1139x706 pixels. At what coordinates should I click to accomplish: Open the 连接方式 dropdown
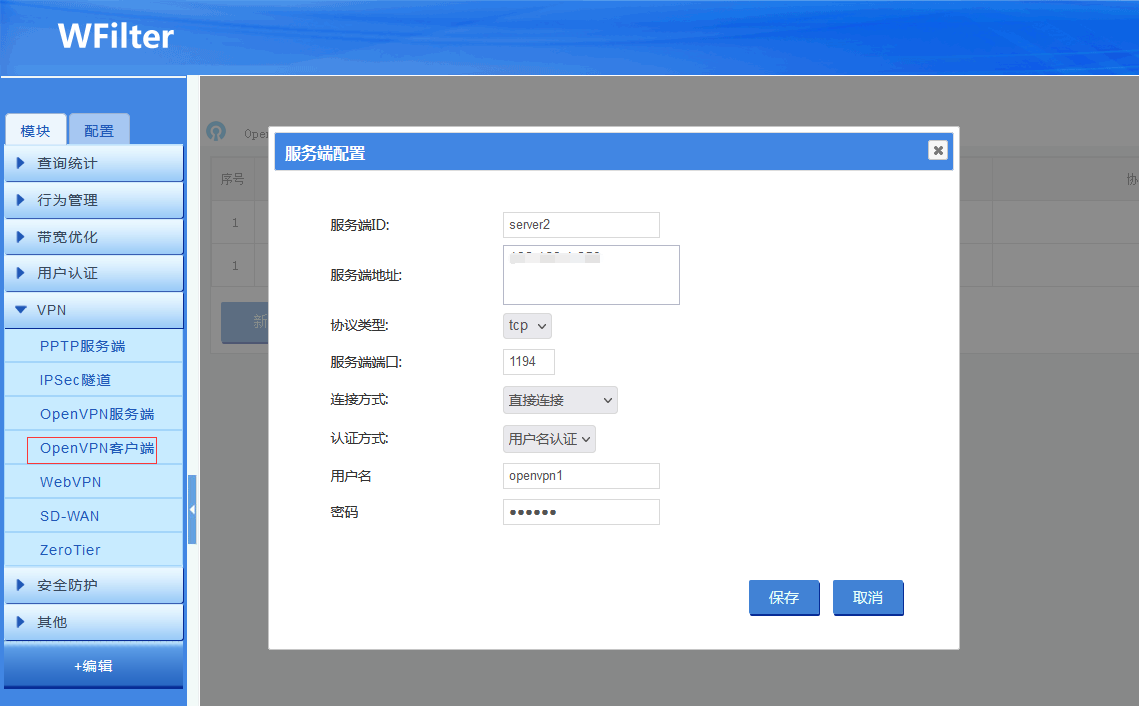pos(560,400)
